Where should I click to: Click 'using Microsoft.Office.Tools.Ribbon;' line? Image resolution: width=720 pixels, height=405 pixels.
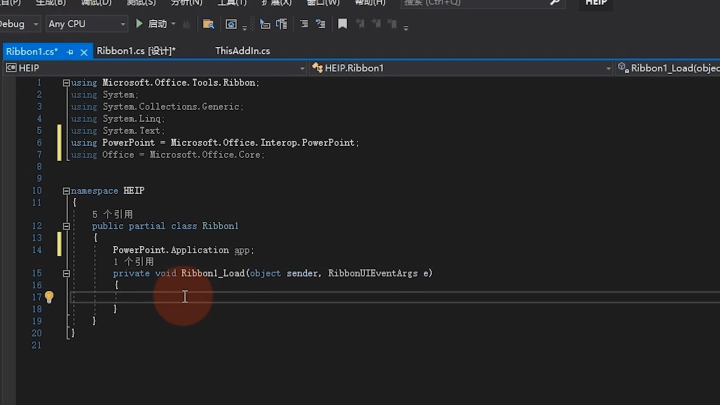[x=165, y=83]
